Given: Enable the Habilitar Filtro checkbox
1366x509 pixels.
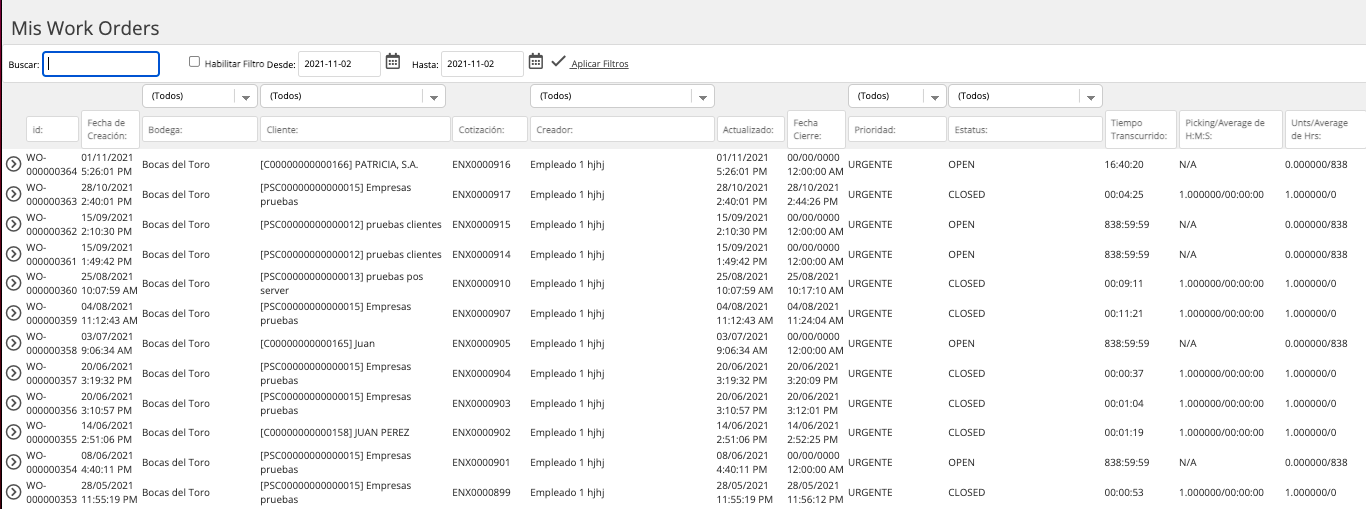Looking at the screenshot, I should click(195, 61).
